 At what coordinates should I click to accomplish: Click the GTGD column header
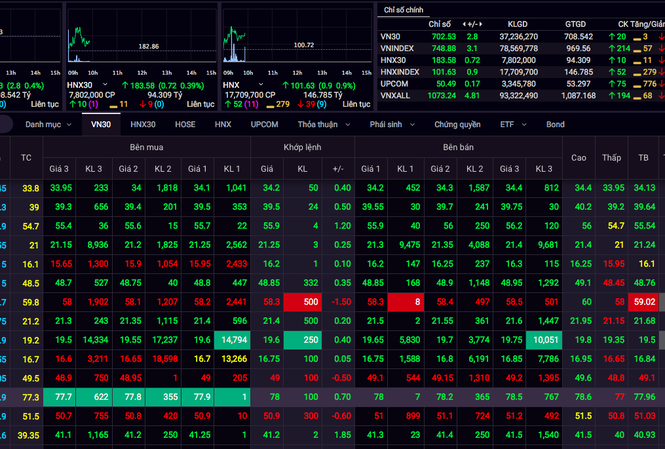click(x=575, y=24)
